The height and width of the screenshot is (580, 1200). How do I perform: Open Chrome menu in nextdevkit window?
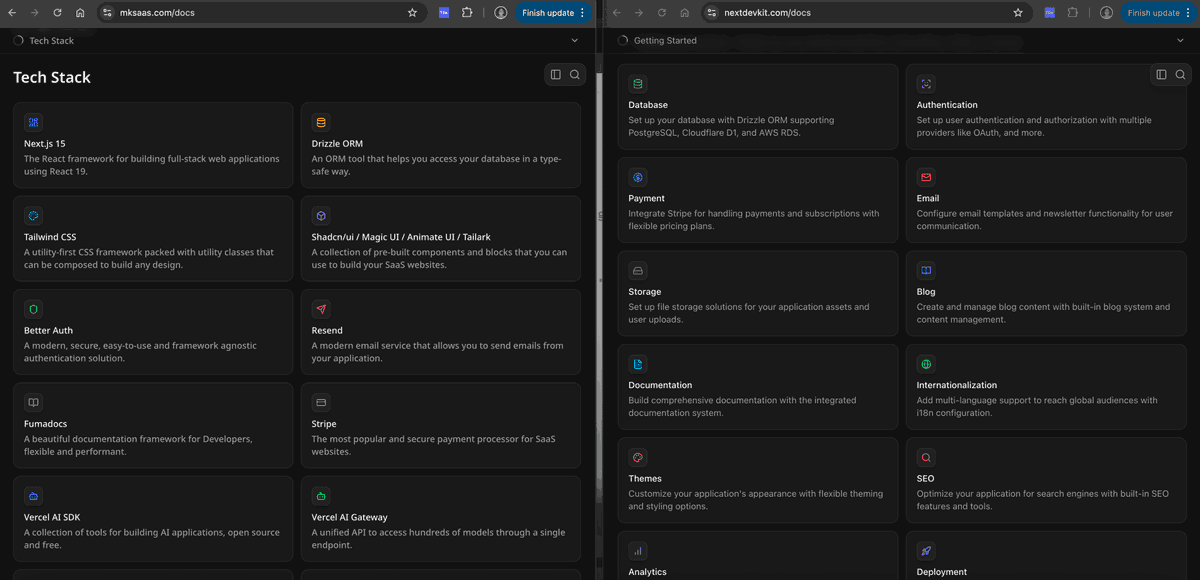coord(1187,13)
